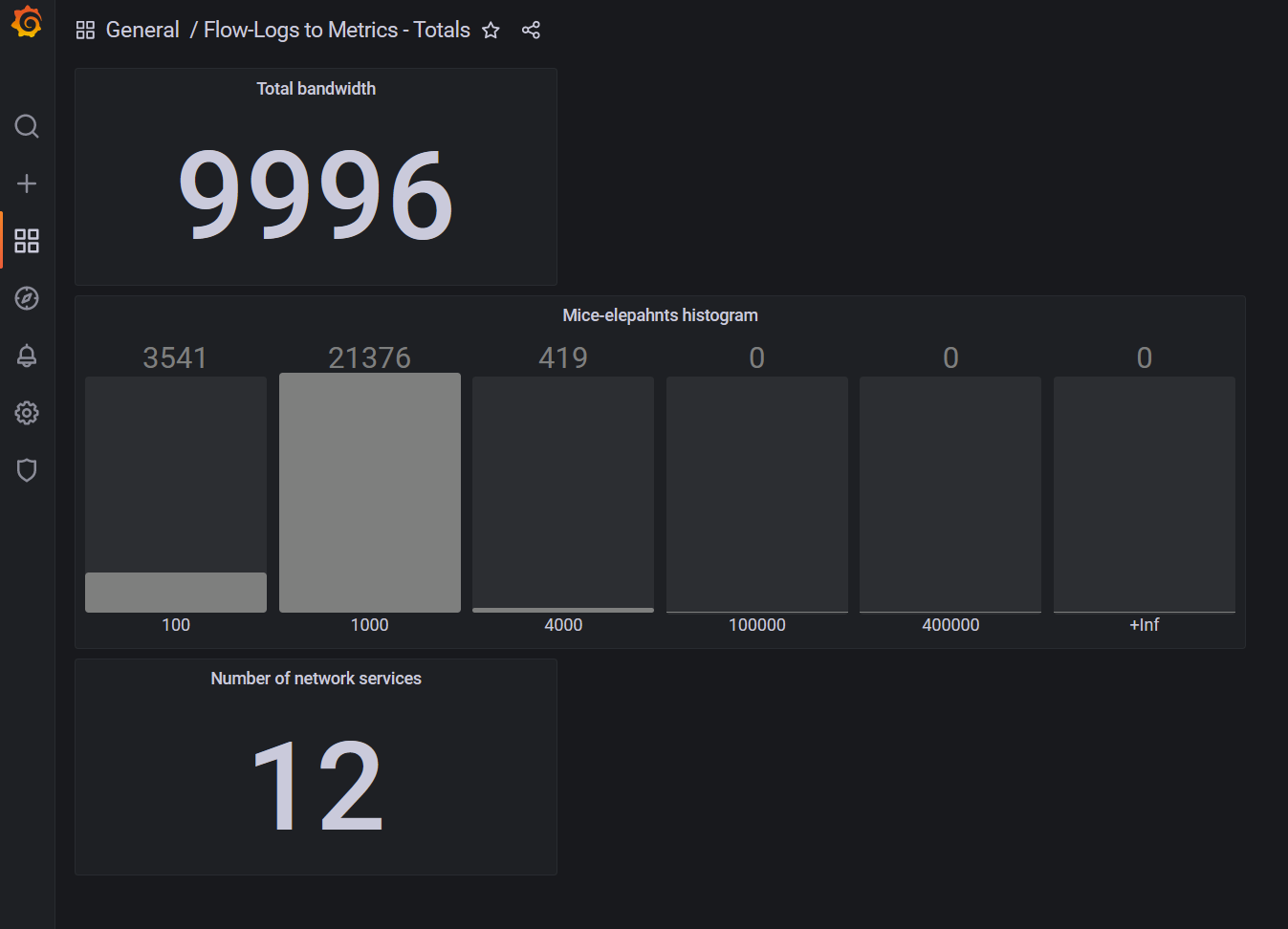Open the Configuration gear icon
The image size is (1288, 929).
pos(27,413)
